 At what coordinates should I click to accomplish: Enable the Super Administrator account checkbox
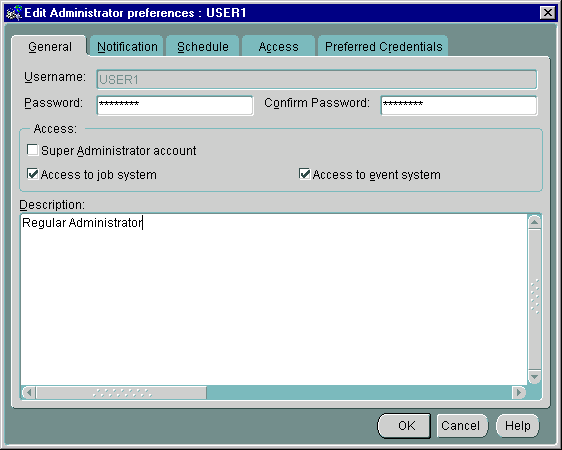tap(33, 150)
